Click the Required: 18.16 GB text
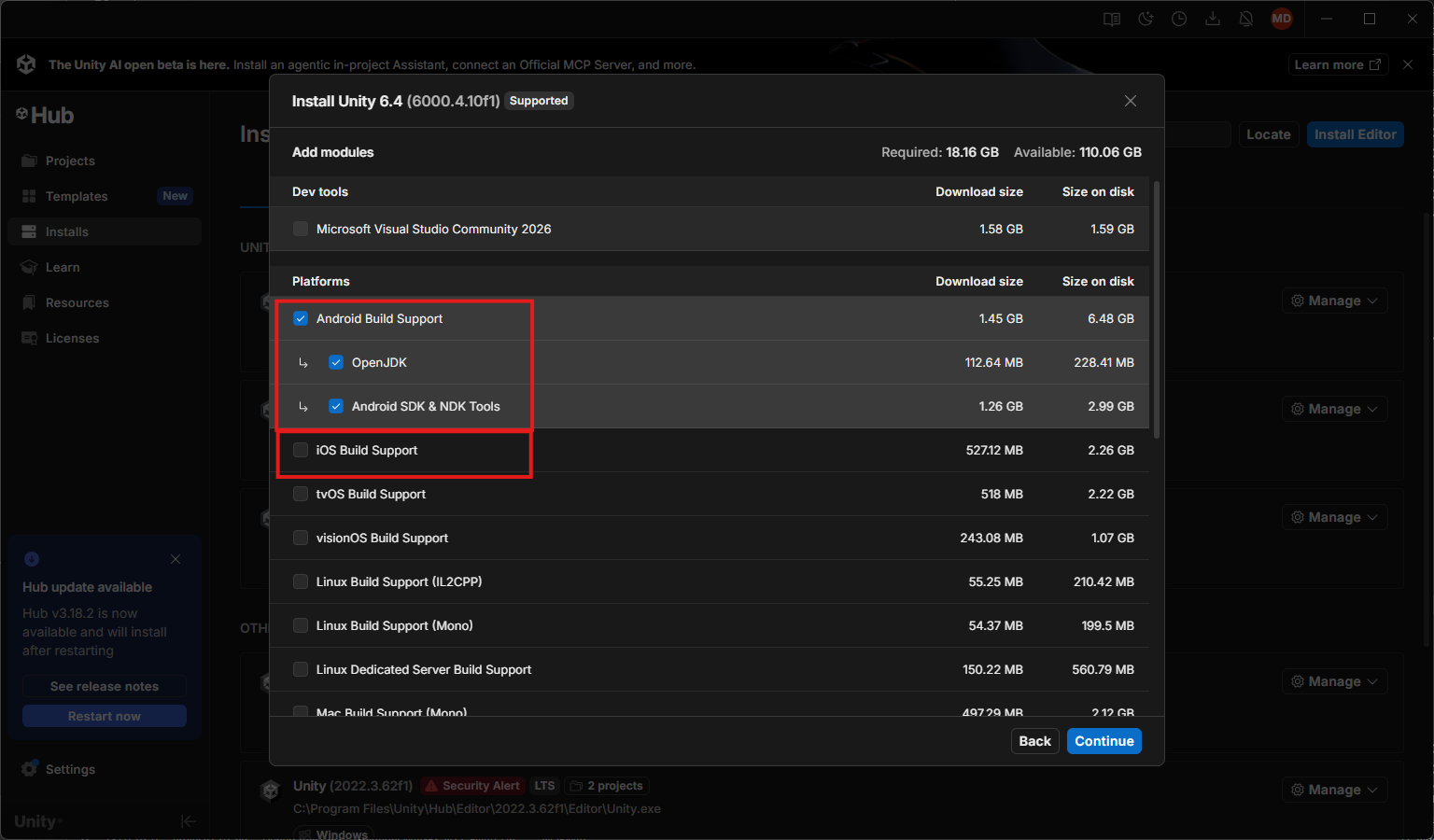Image resolution: width=1434 pixels, height=840 pixels. pyautogui.click(x=940, y=152)
